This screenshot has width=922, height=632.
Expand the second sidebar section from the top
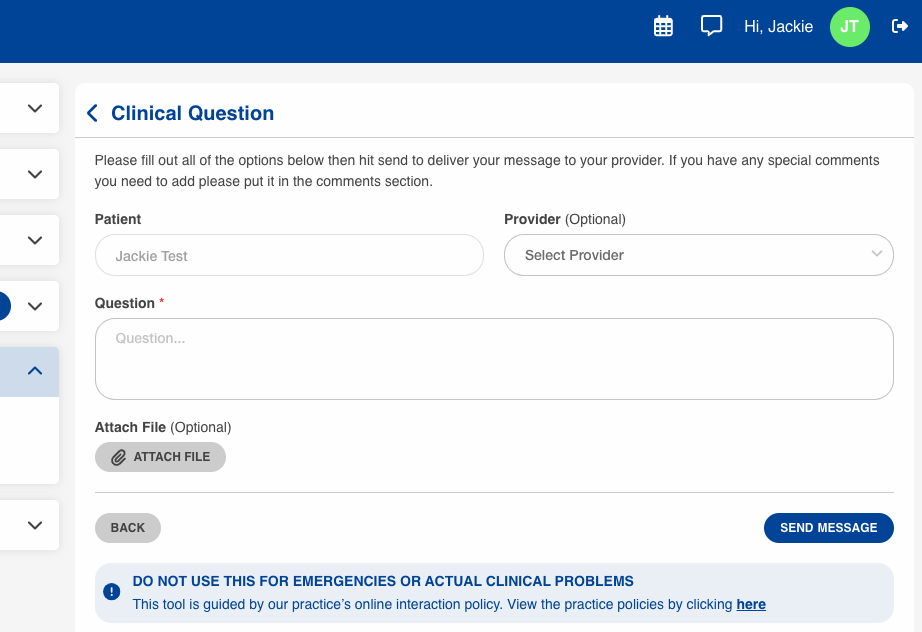[35, 174]
